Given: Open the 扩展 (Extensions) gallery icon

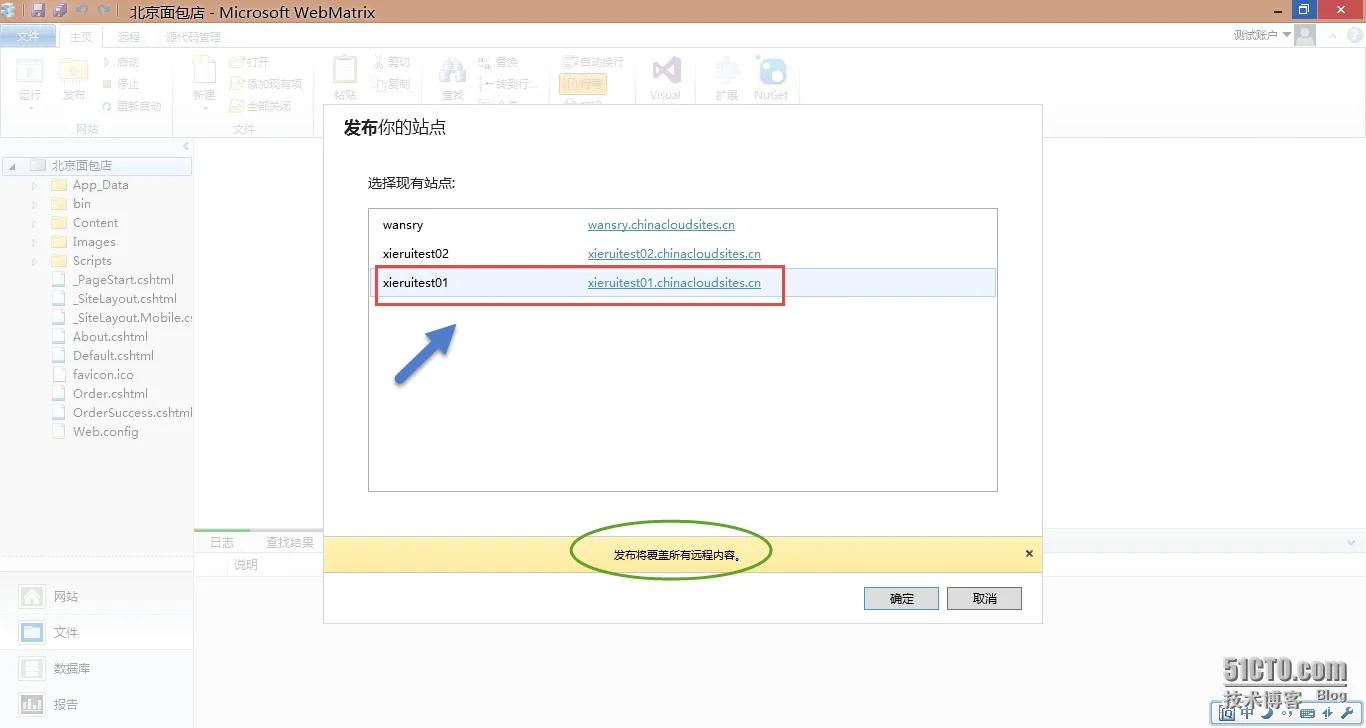Looking at the screenshot, I should 727,71.
